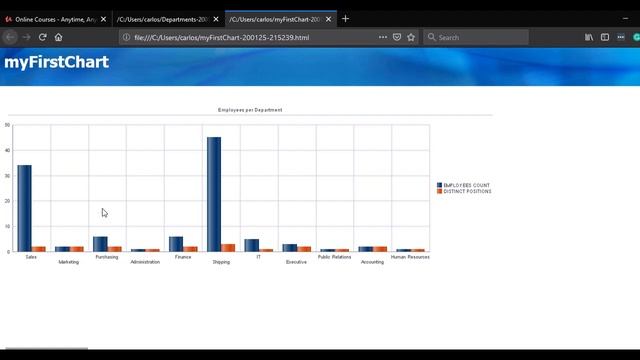Click the Sales blue employees bar
The height and width of the screenshot is (360, 640).
pos(24,208)
